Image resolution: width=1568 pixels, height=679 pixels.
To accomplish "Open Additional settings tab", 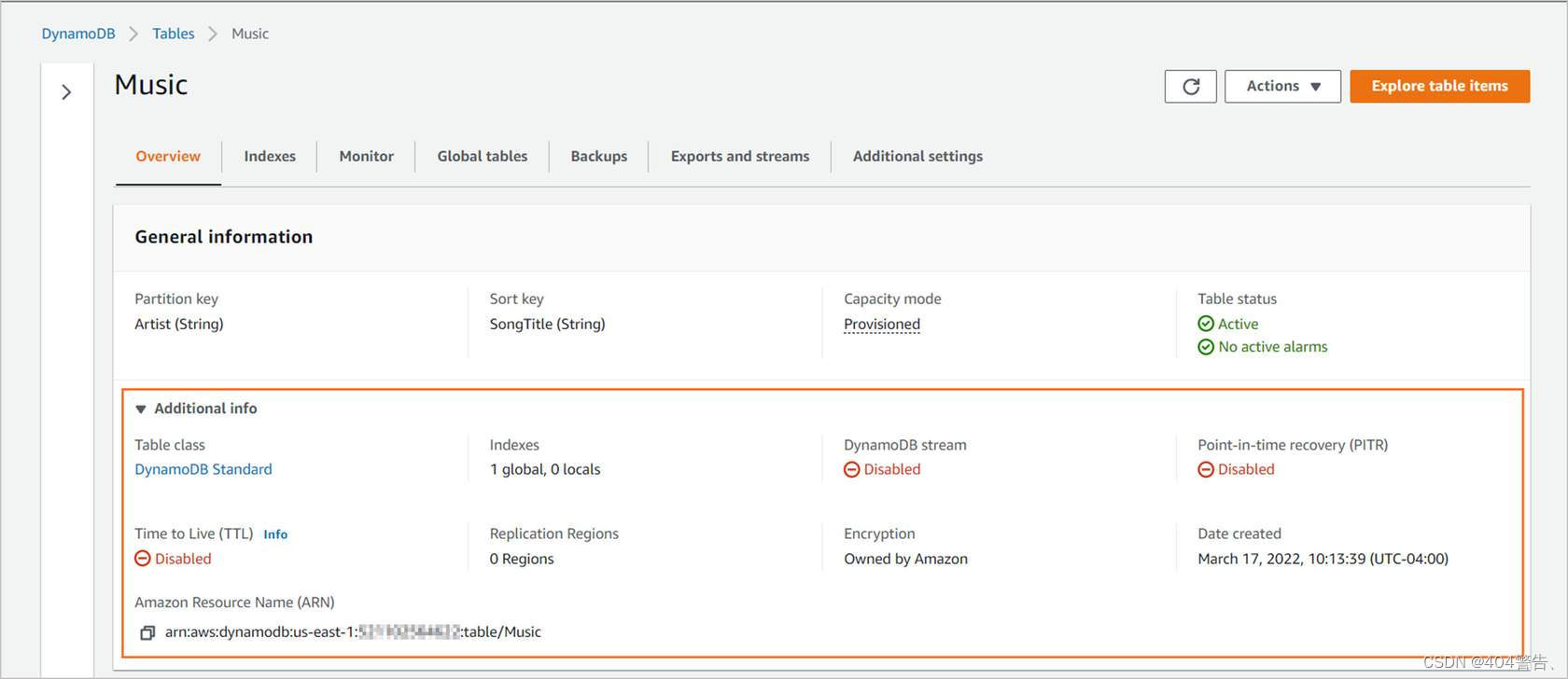I will (x=917, y=157).
